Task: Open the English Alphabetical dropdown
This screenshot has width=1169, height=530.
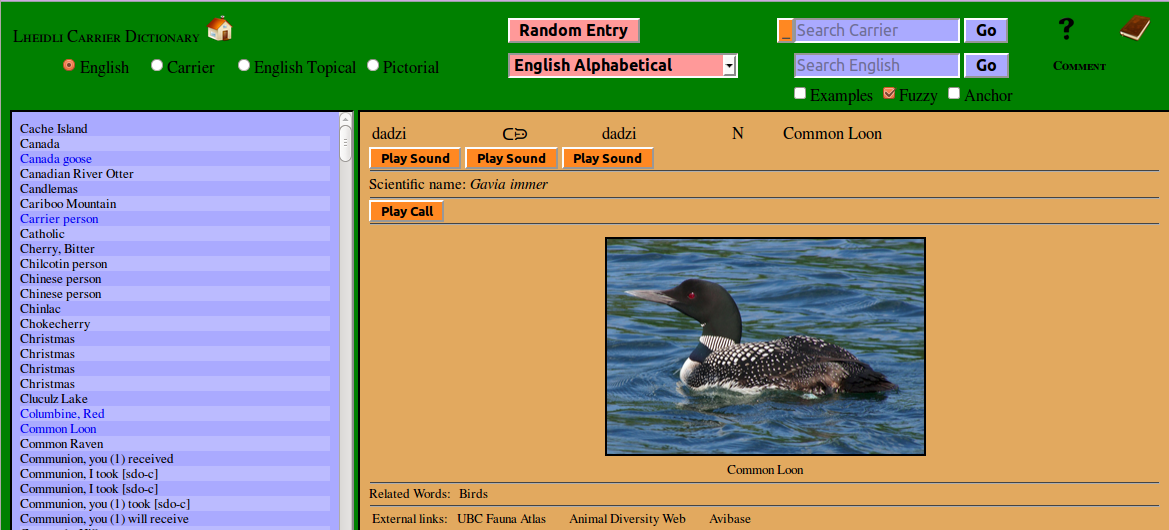Action: pyautogui.click(x=622, y=66)
